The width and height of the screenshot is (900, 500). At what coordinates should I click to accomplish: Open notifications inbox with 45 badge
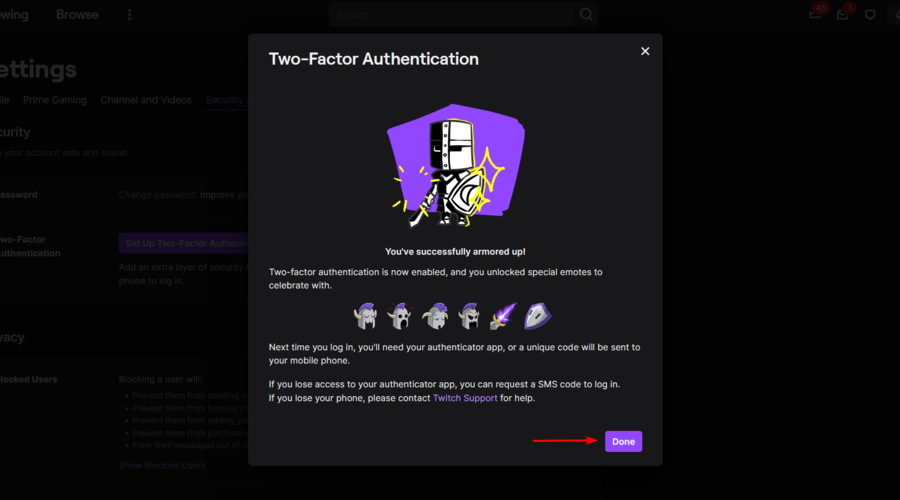(x=815, y=14)
